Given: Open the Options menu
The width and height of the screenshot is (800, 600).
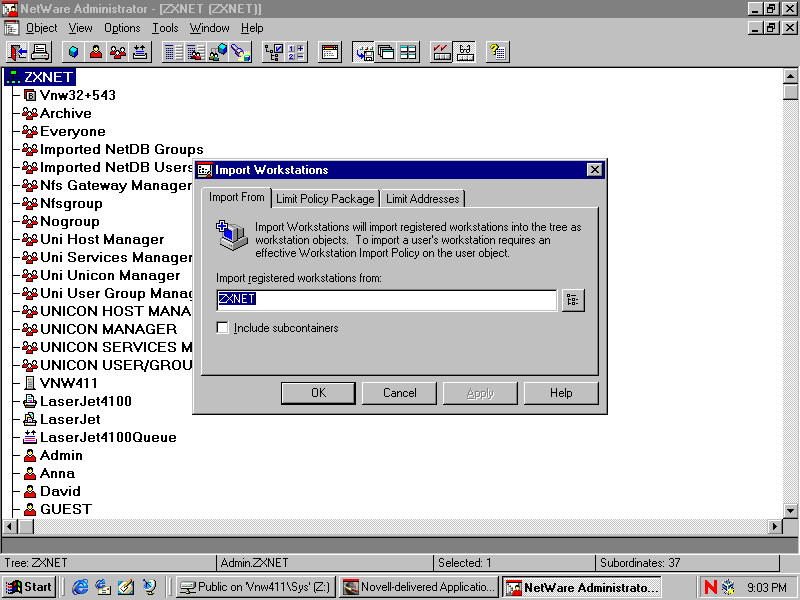Looking at the screenshot, I should click(122, 28).
